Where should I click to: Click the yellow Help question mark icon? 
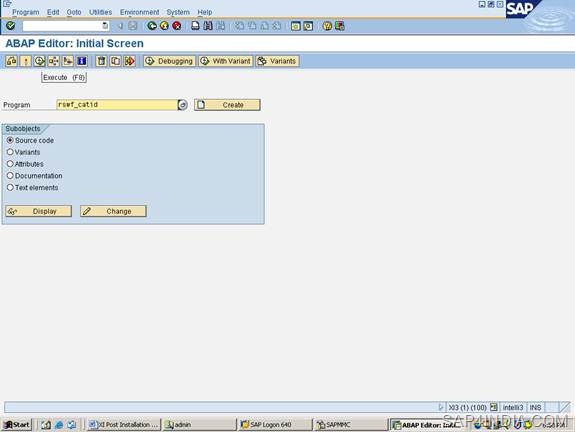coord(327,26)
